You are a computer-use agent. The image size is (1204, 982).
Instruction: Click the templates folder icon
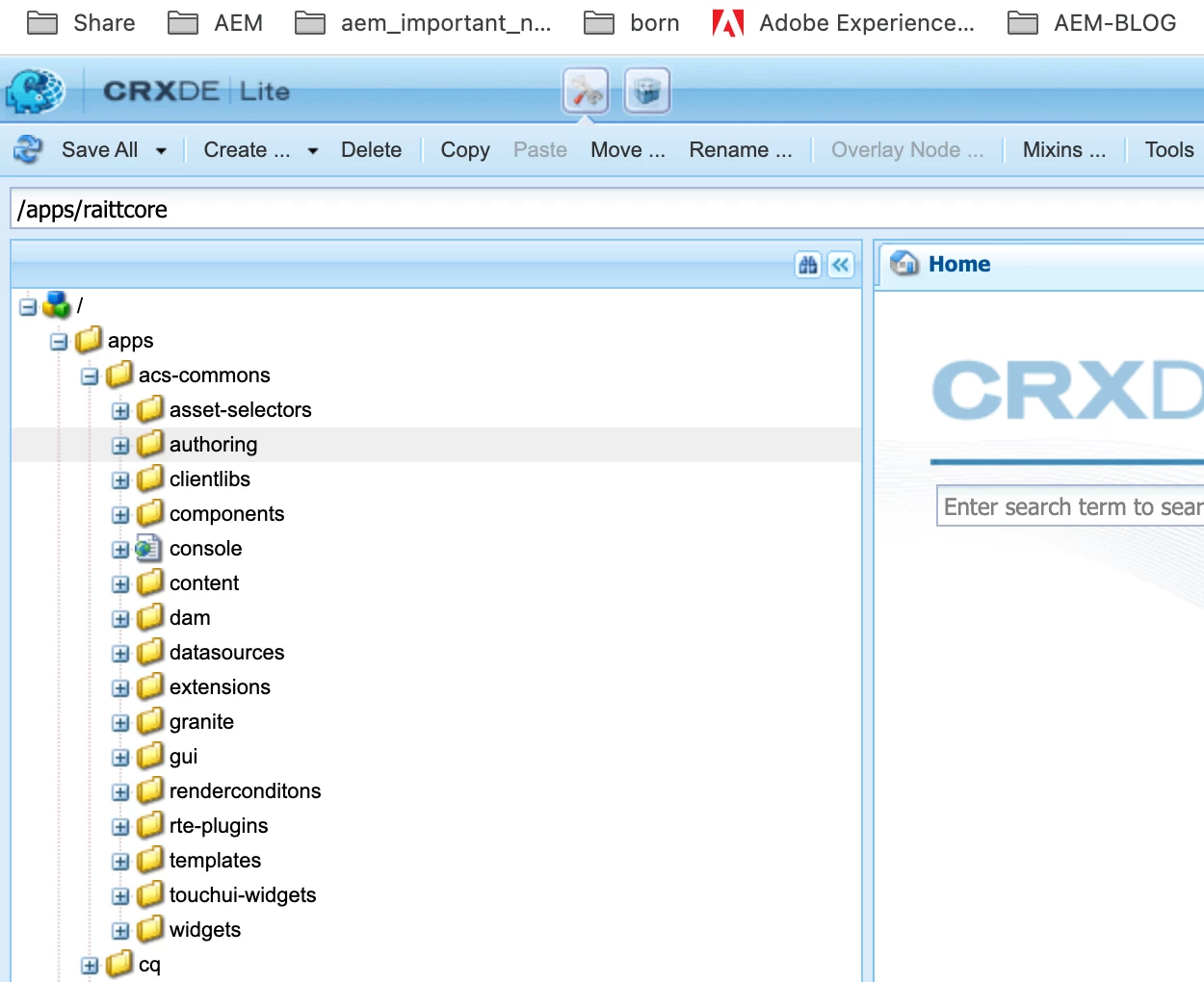click(x=150, y=860)
